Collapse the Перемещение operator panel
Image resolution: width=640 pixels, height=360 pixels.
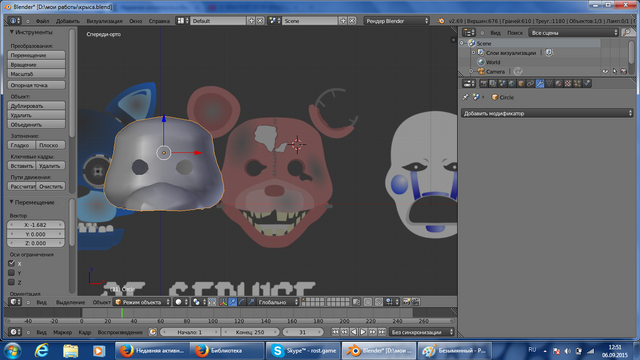click(11, 202)
